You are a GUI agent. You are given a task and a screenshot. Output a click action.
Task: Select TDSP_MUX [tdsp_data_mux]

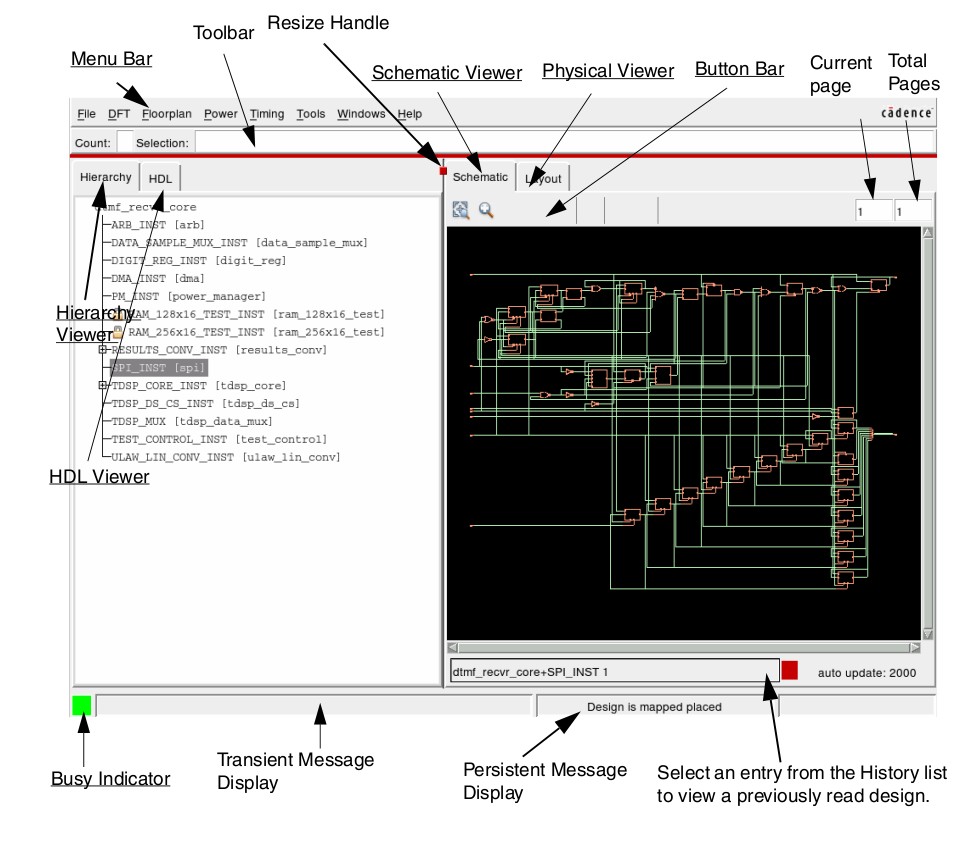192,422
